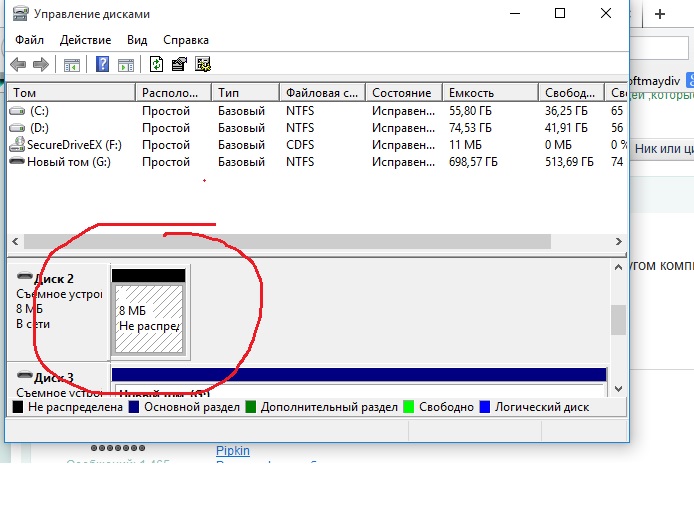This screenshot has height=522, width=694.
Task: Click the Диск 3 disk icon
Action: click(x=25, y=375)
